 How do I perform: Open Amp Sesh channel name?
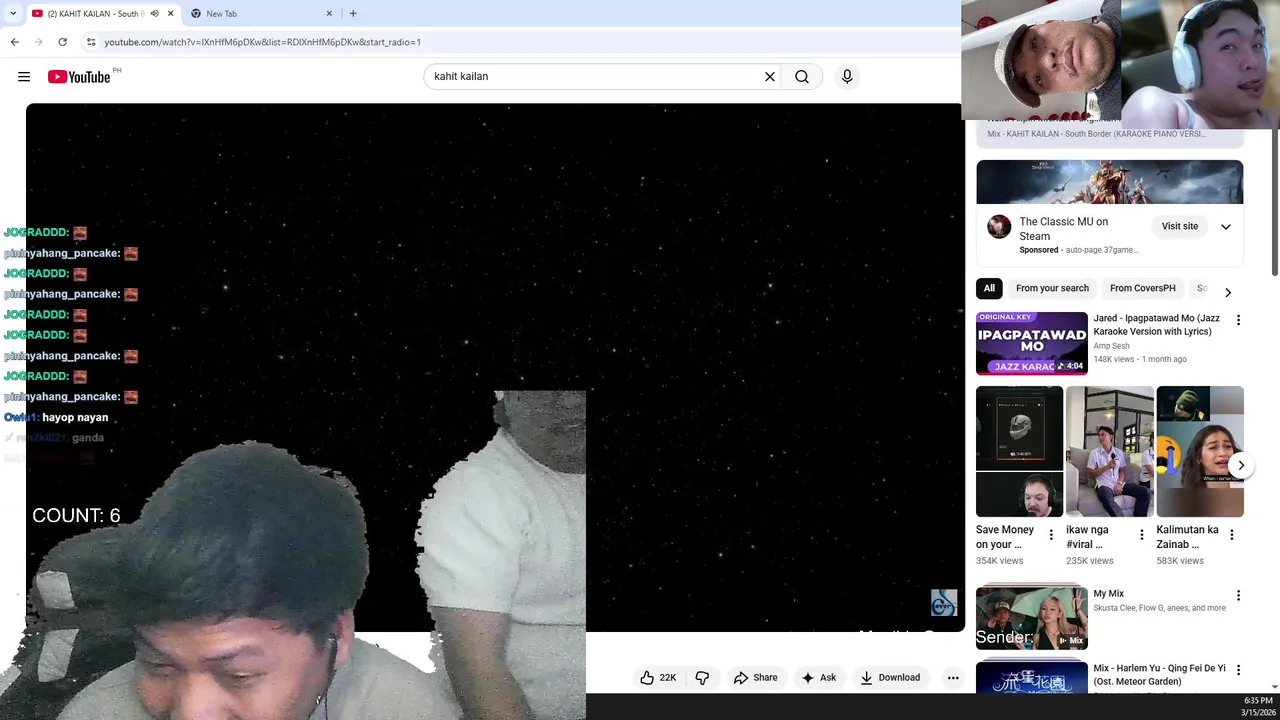click(1111, 346)
